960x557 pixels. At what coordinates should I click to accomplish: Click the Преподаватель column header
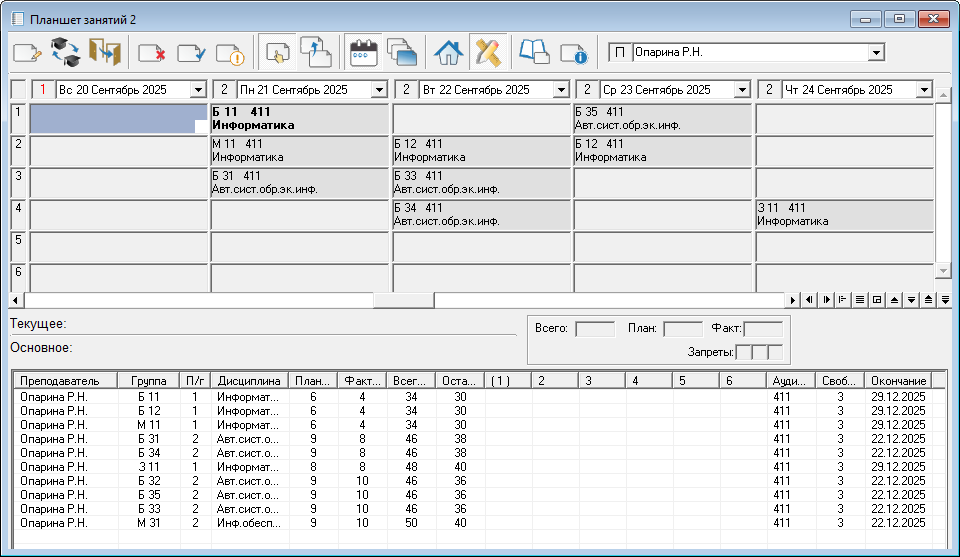(x=60, y=381)
